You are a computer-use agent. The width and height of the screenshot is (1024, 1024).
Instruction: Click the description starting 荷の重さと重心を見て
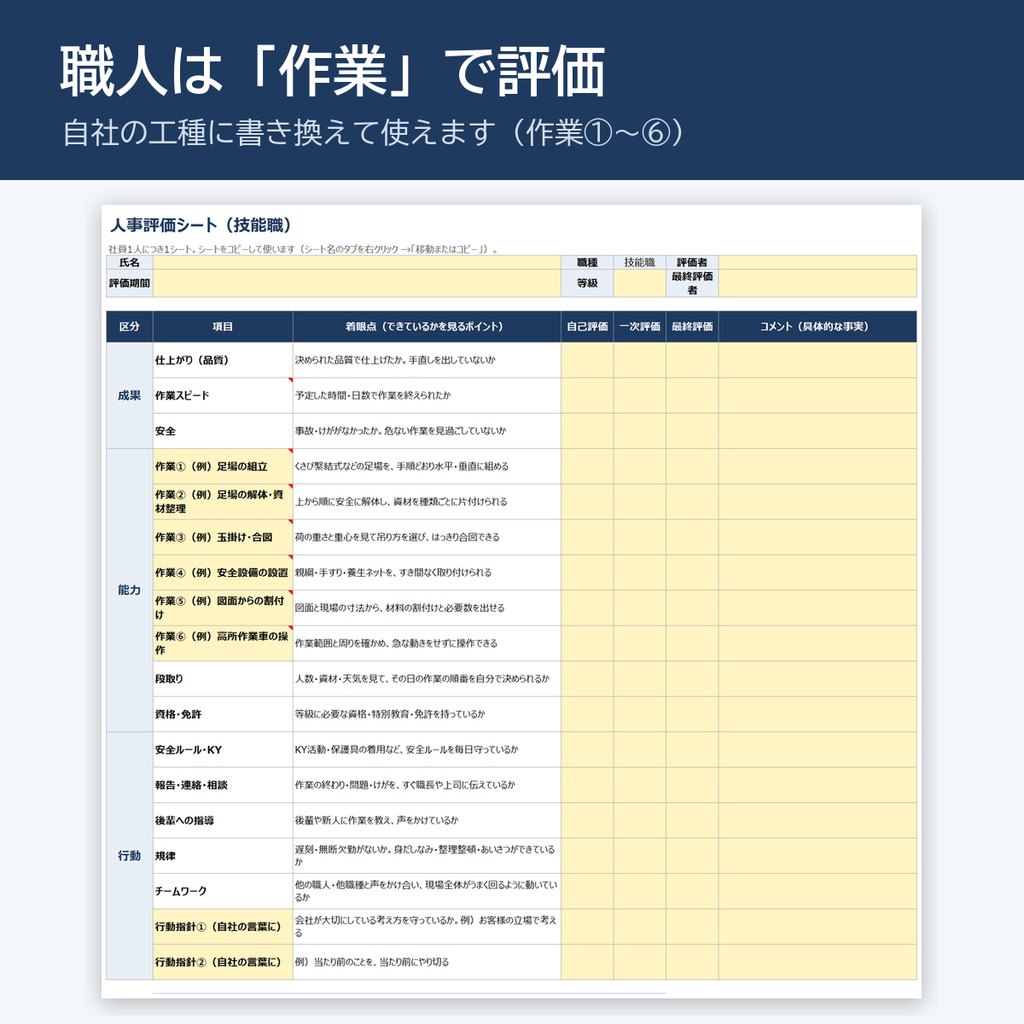point(426,537)
